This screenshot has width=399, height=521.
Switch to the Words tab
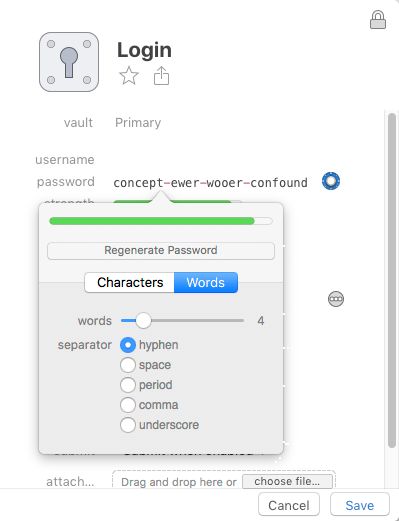click(206, 282)
